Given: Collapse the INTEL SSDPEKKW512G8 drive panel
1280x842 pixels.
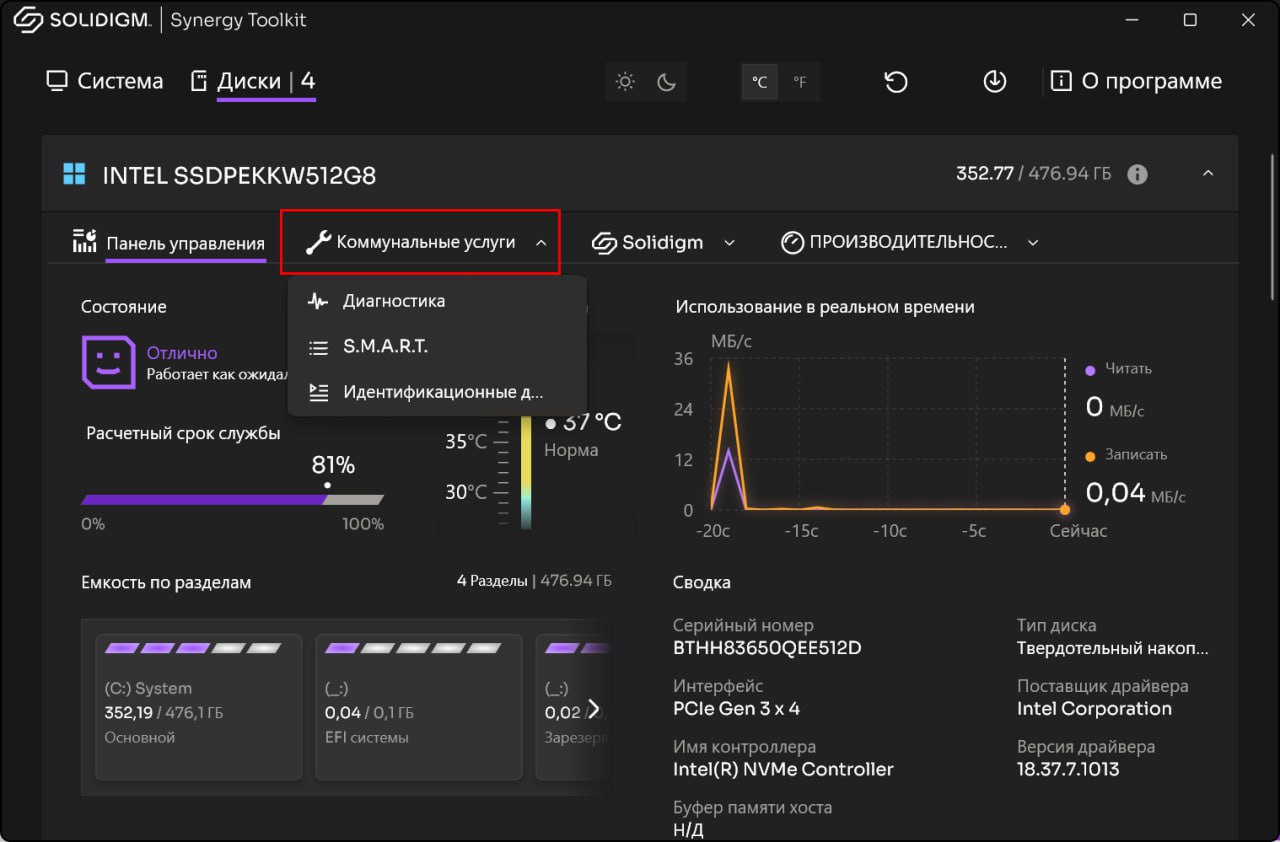Looking at the screenshot, I should tap(1208, 174).
